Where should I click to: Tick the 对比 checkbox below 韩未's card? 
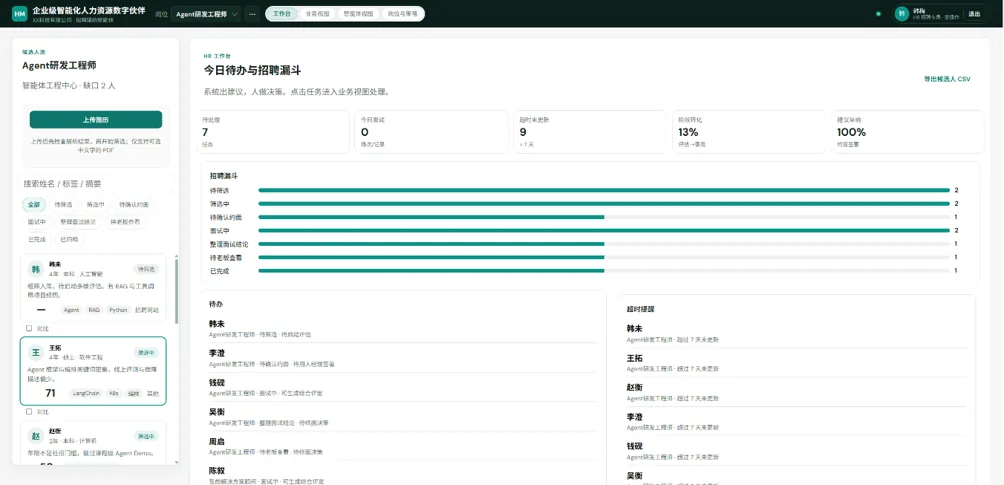point(29,328)
